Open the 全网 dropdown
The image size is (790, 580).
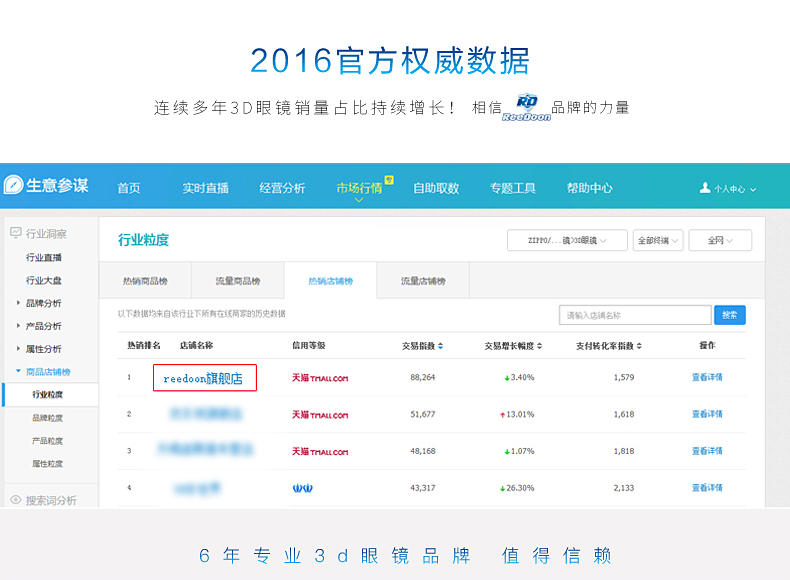(x=720, y=240)
